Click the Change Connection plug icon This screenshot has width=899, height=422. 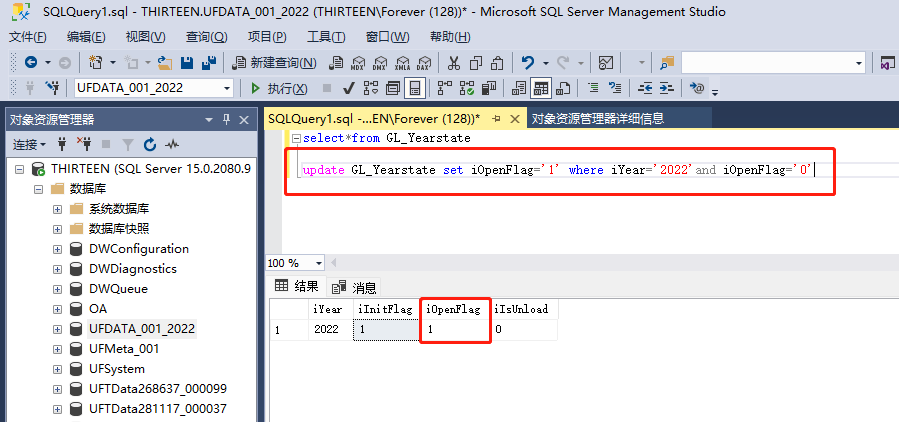tap(53, 88)
